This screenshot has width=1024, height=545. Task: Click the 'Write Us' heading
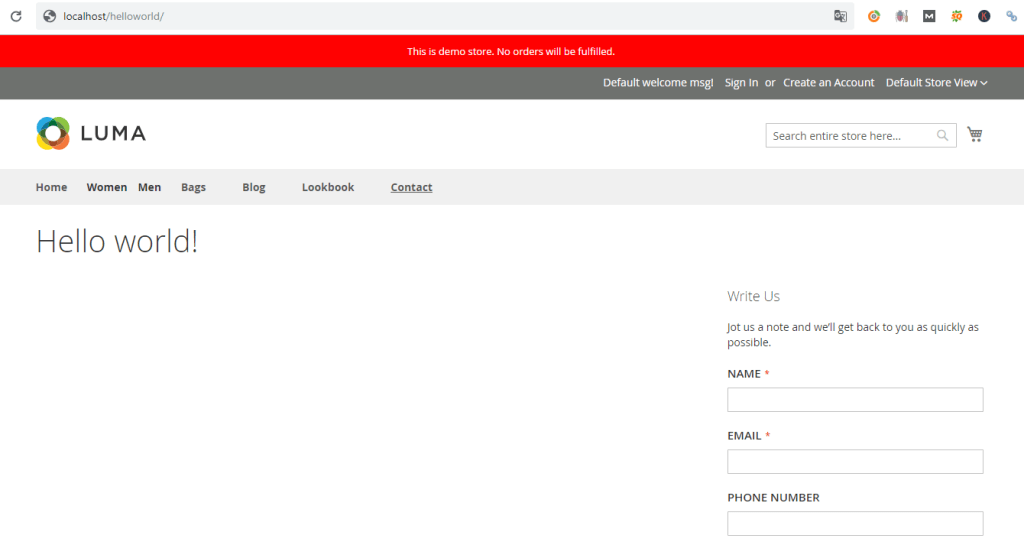click(754, 296)
